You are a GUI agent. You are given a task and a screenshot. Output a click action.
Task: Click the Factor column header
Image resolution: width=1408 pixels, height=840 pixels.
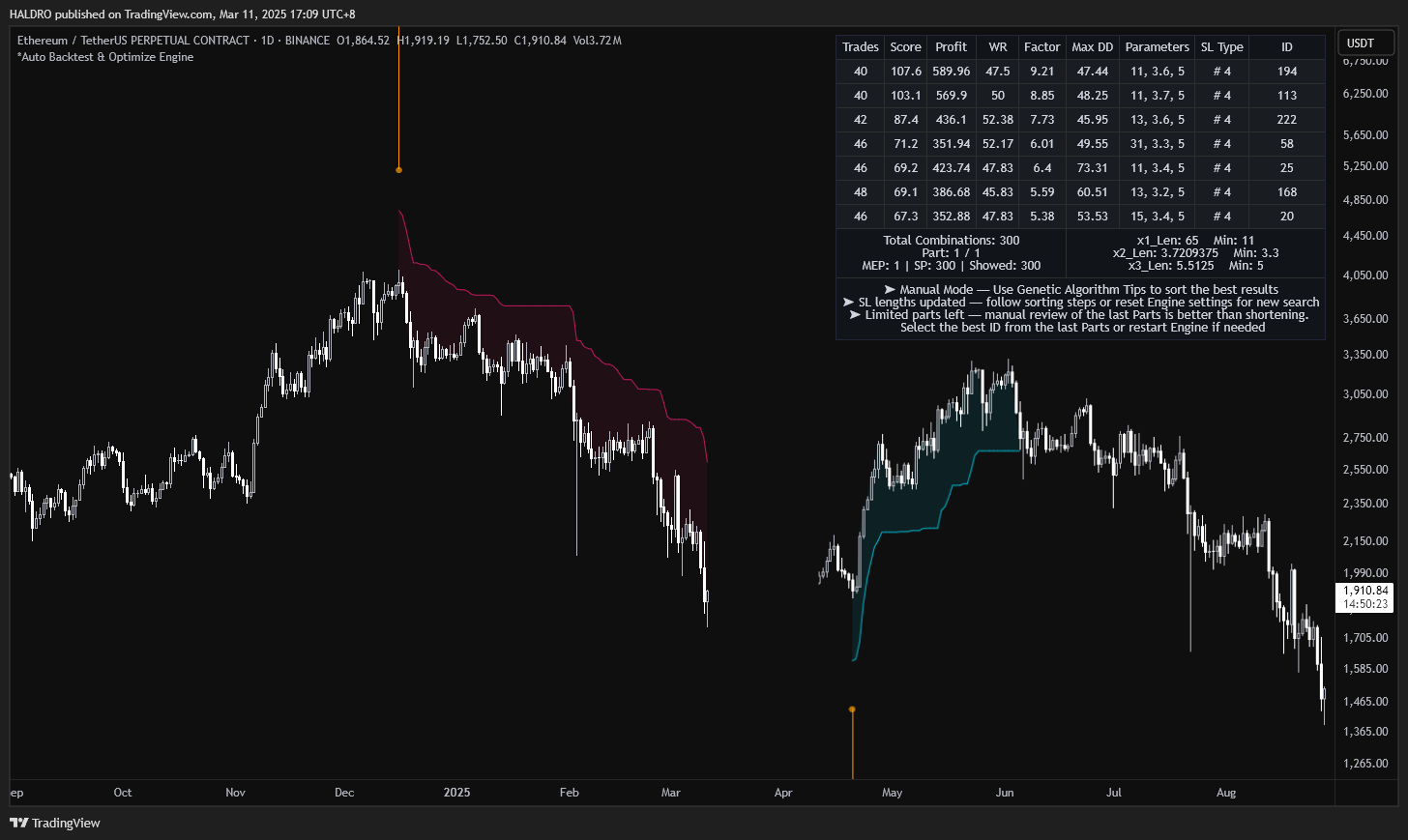(x=1042, y=46)
